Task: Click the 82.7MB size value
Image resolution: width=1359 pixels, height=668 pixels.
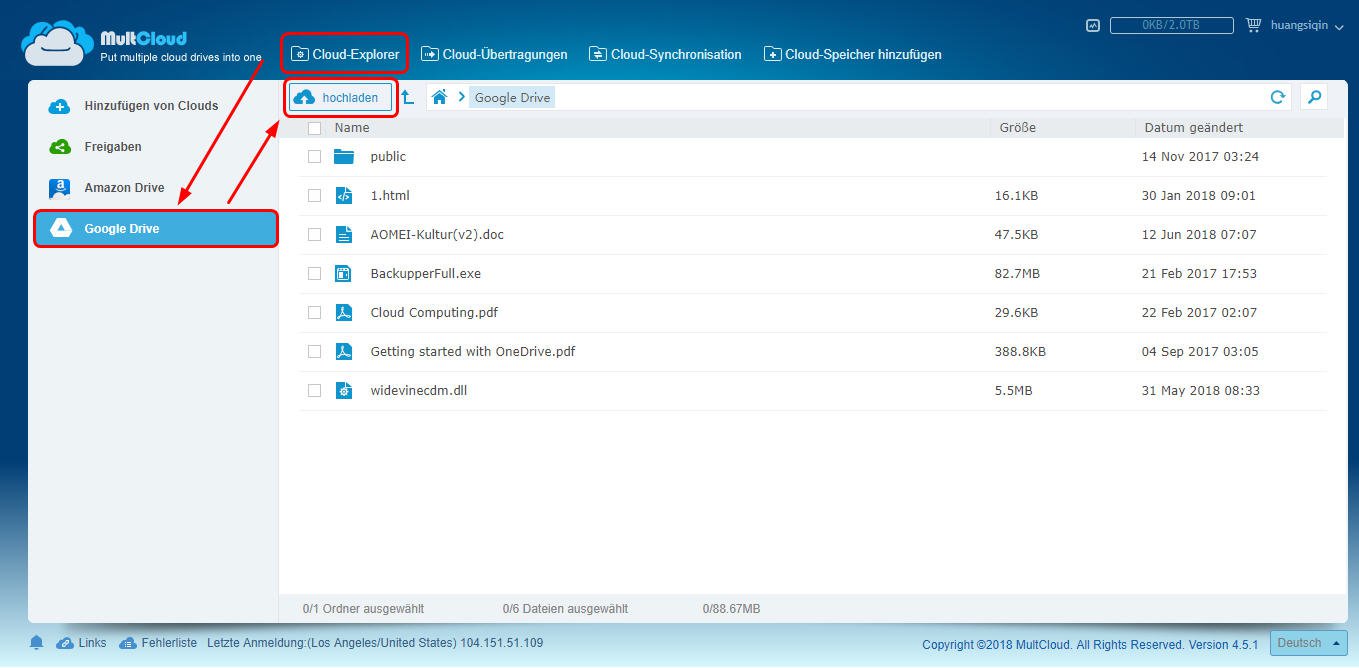Action: click(1017, 273)
